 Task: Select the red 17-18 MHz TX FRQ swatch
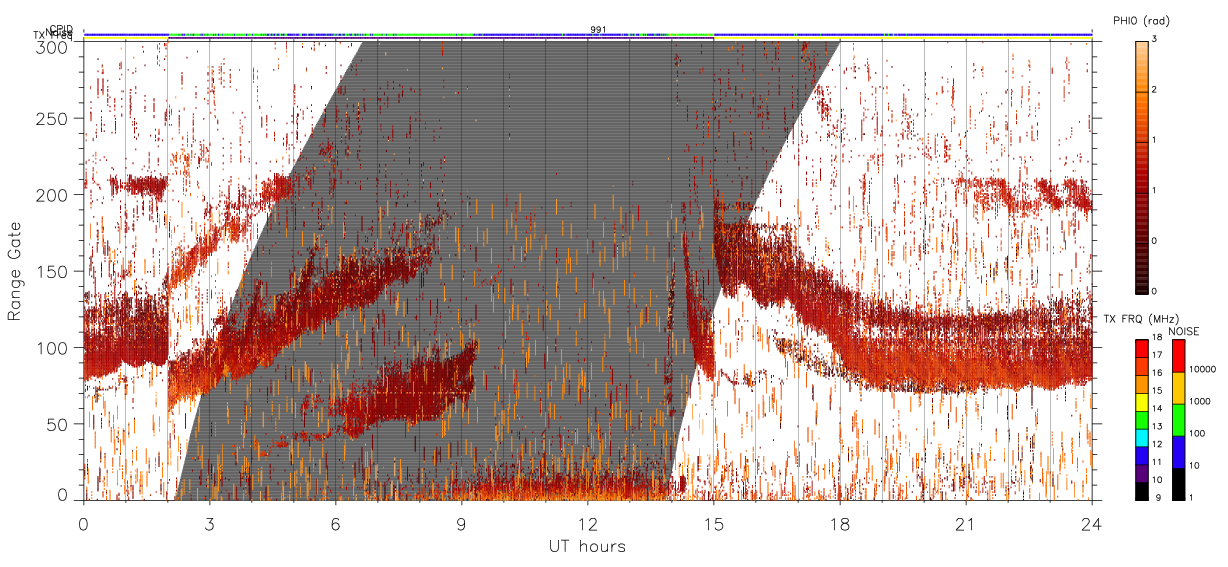[x=1142, y=348]
